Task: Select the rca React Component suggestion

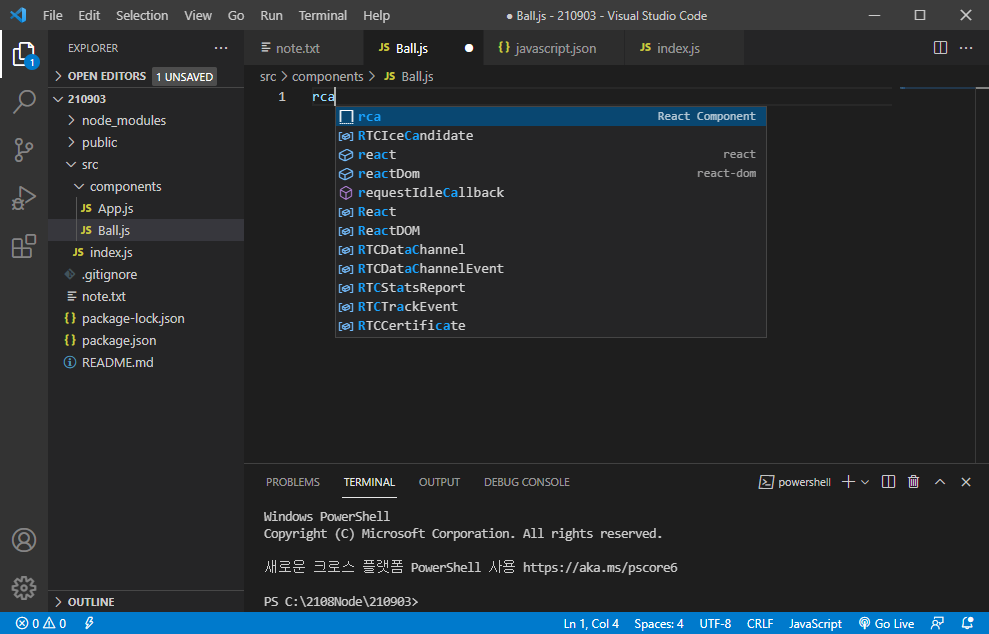Action: [551, 116]
